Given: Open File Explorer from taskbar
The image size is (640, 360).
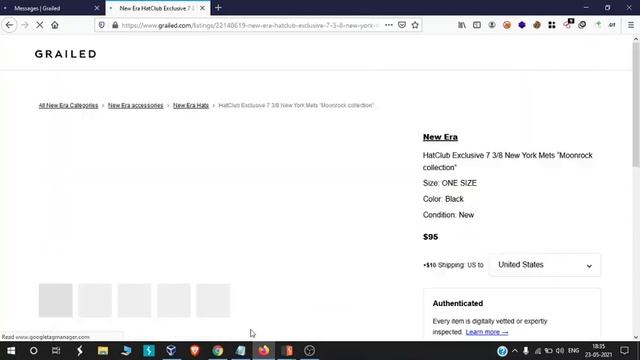Looking at the screenshot, I should tap(103, 351).
